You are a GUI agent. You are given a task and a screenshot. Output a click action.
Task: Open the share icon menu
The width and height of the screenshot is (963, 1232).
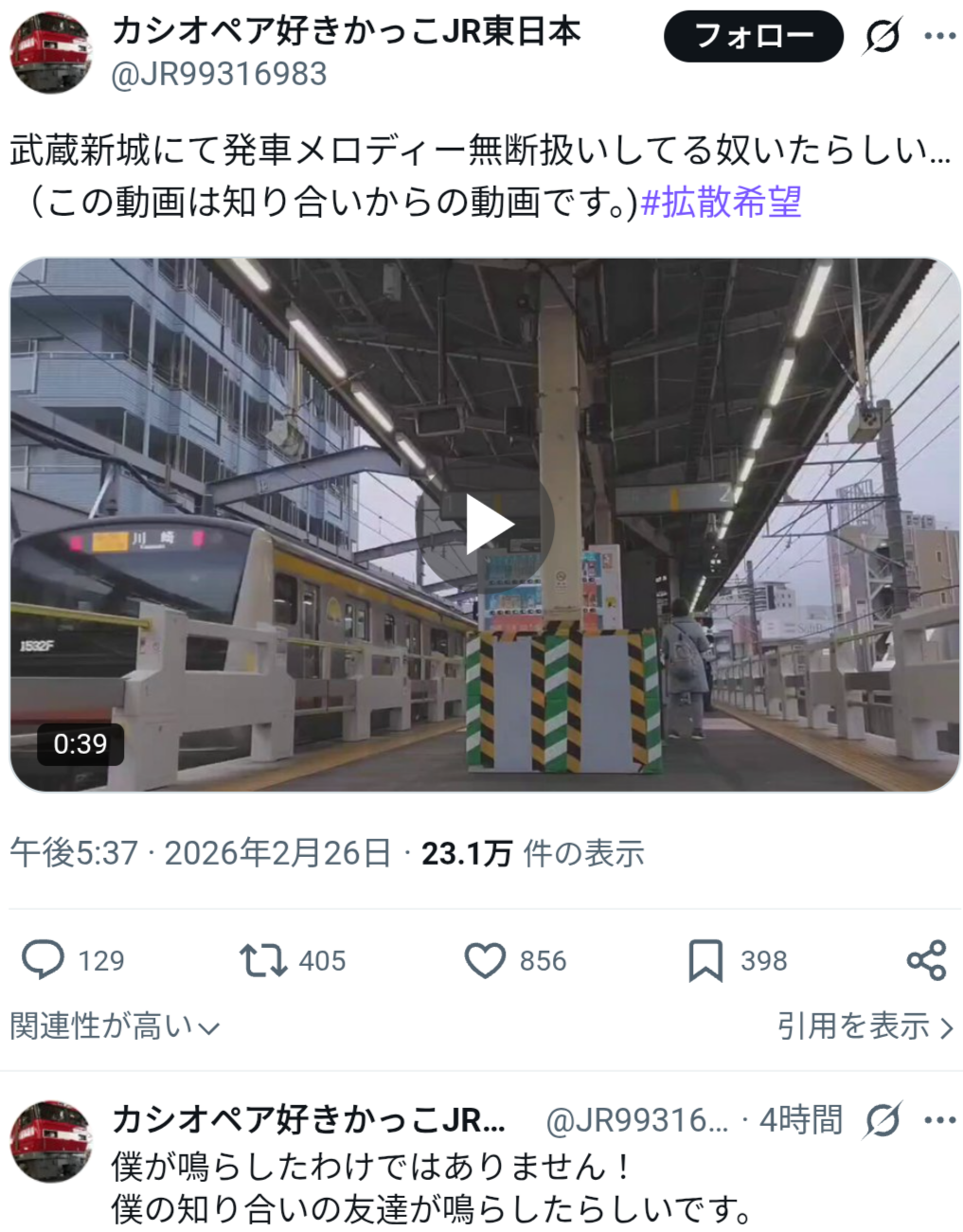926,960
